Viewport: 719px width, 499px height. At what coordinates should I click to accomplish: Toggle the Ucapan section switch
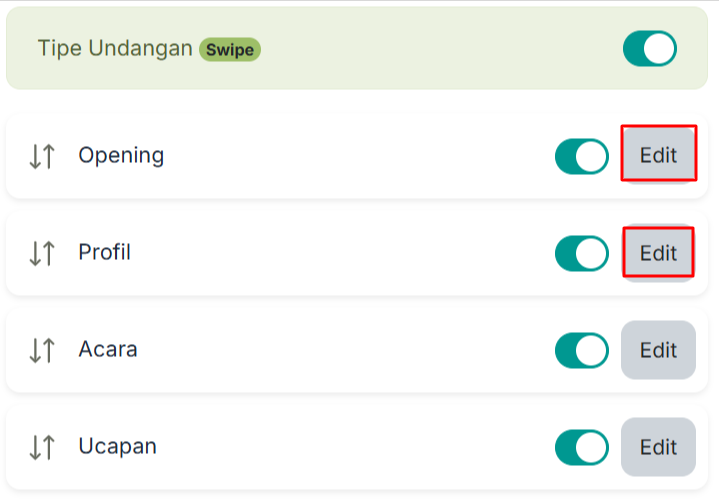pos(581,448)
